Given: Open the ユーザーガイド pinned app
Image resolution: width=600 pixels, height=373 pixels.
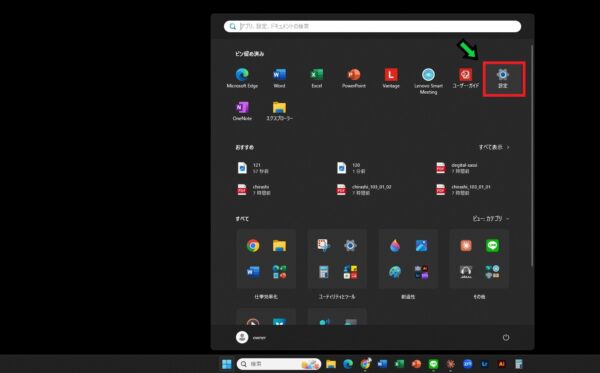Looking at the screenshot, I should pos(465,78).
